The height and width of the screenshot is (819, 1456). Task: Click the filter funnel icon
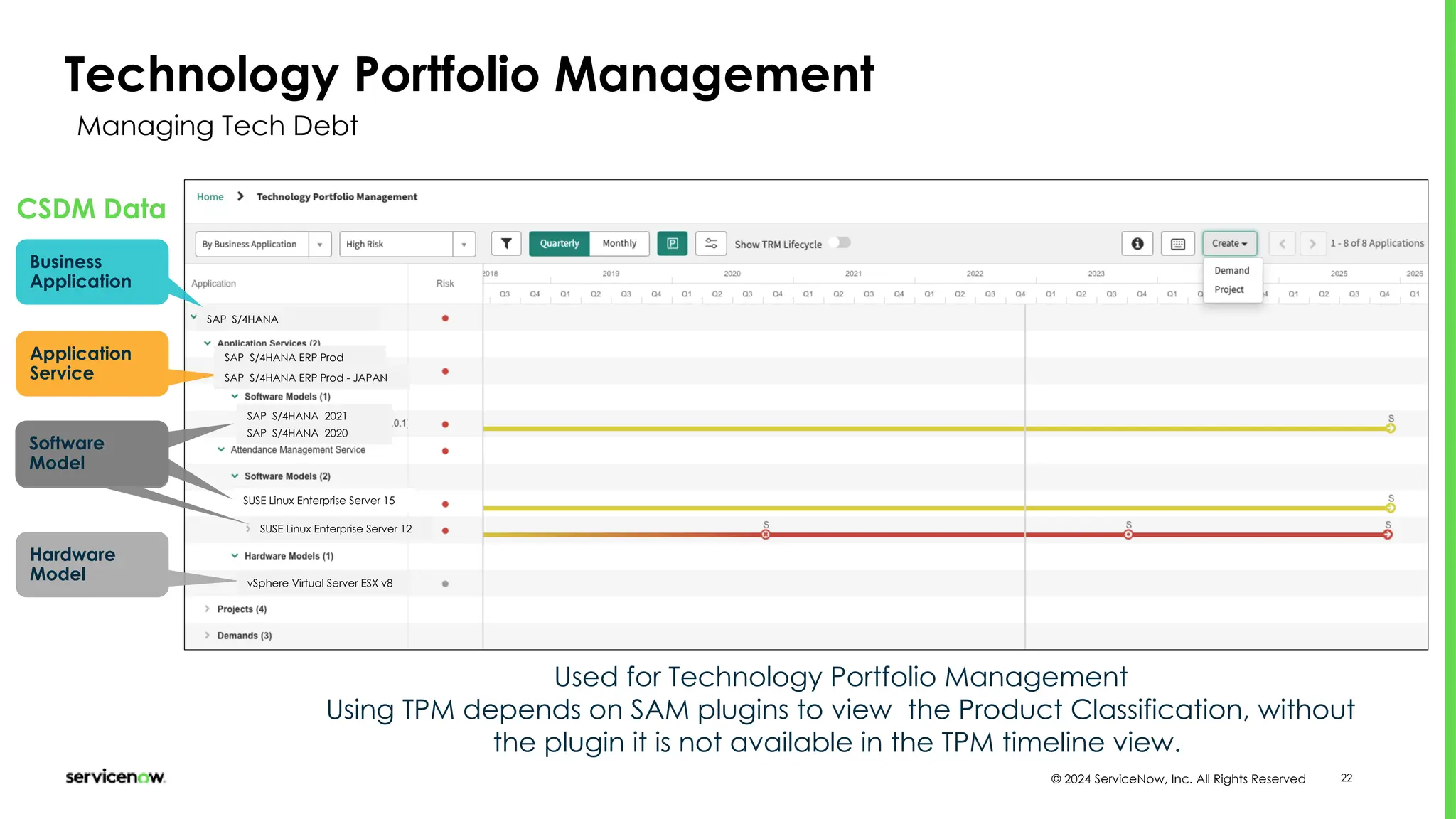pos(506,244)
